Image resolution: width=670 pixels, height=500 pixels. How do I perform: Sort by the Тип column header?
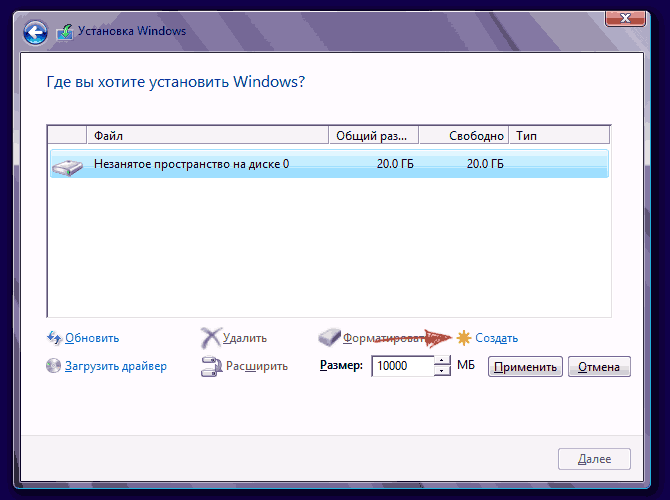click(x=559, y=135)
